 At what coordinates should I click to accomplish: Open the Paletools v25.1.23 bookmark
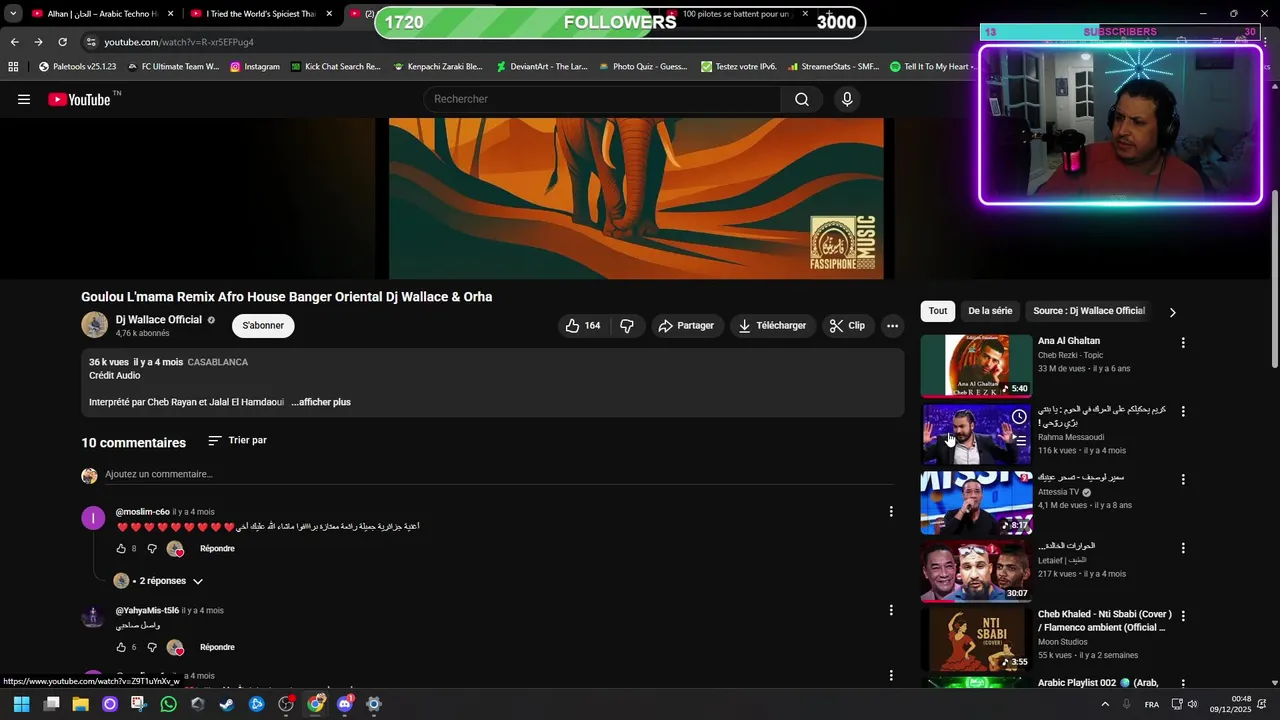(77, 67)
